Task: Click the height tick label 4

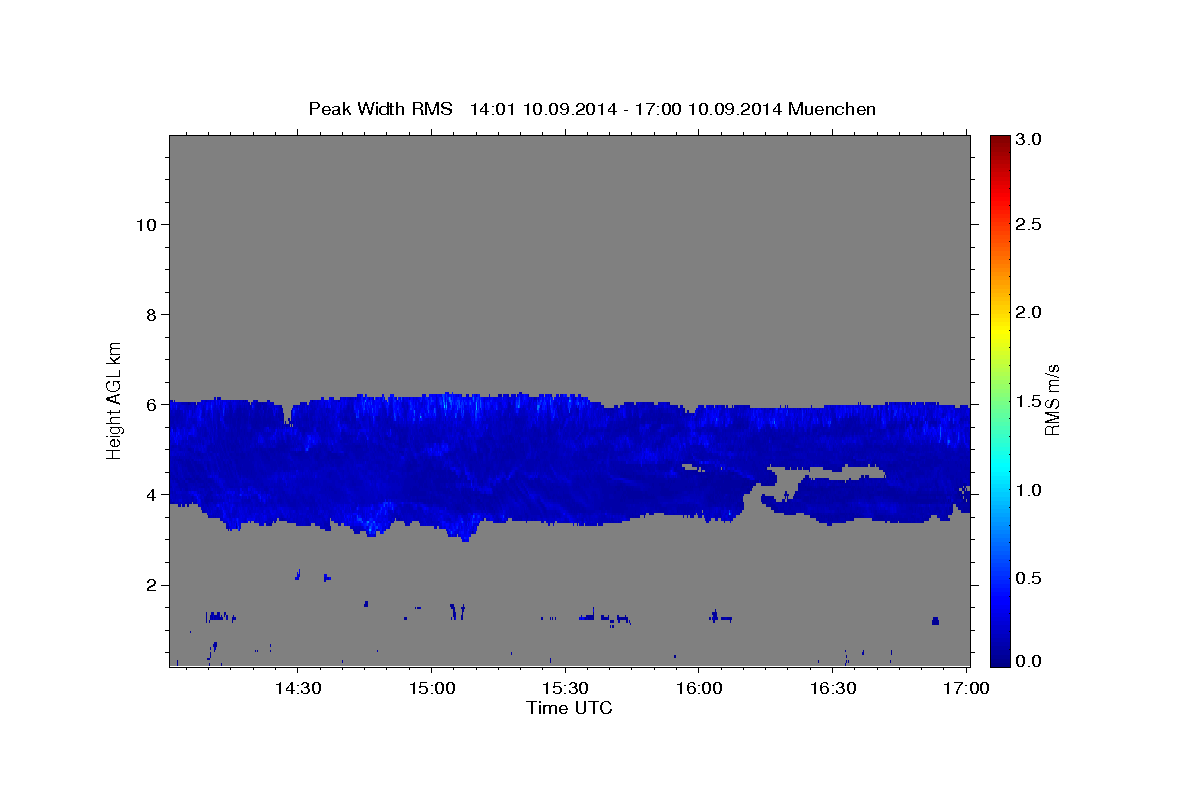Action: click(x=150, y=495)
